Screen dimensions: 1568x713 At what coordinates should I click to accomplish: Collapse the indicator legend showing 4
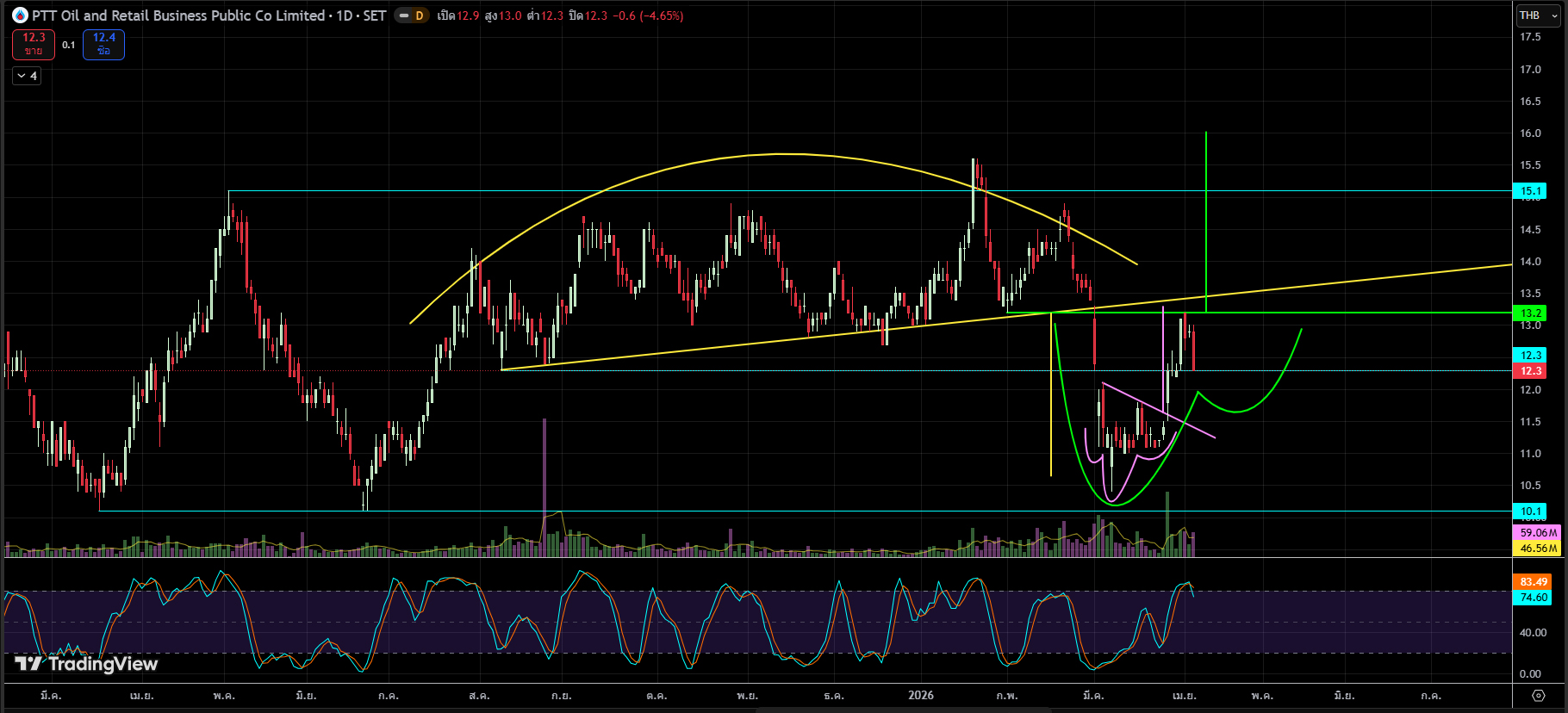[x=27, y=76]
